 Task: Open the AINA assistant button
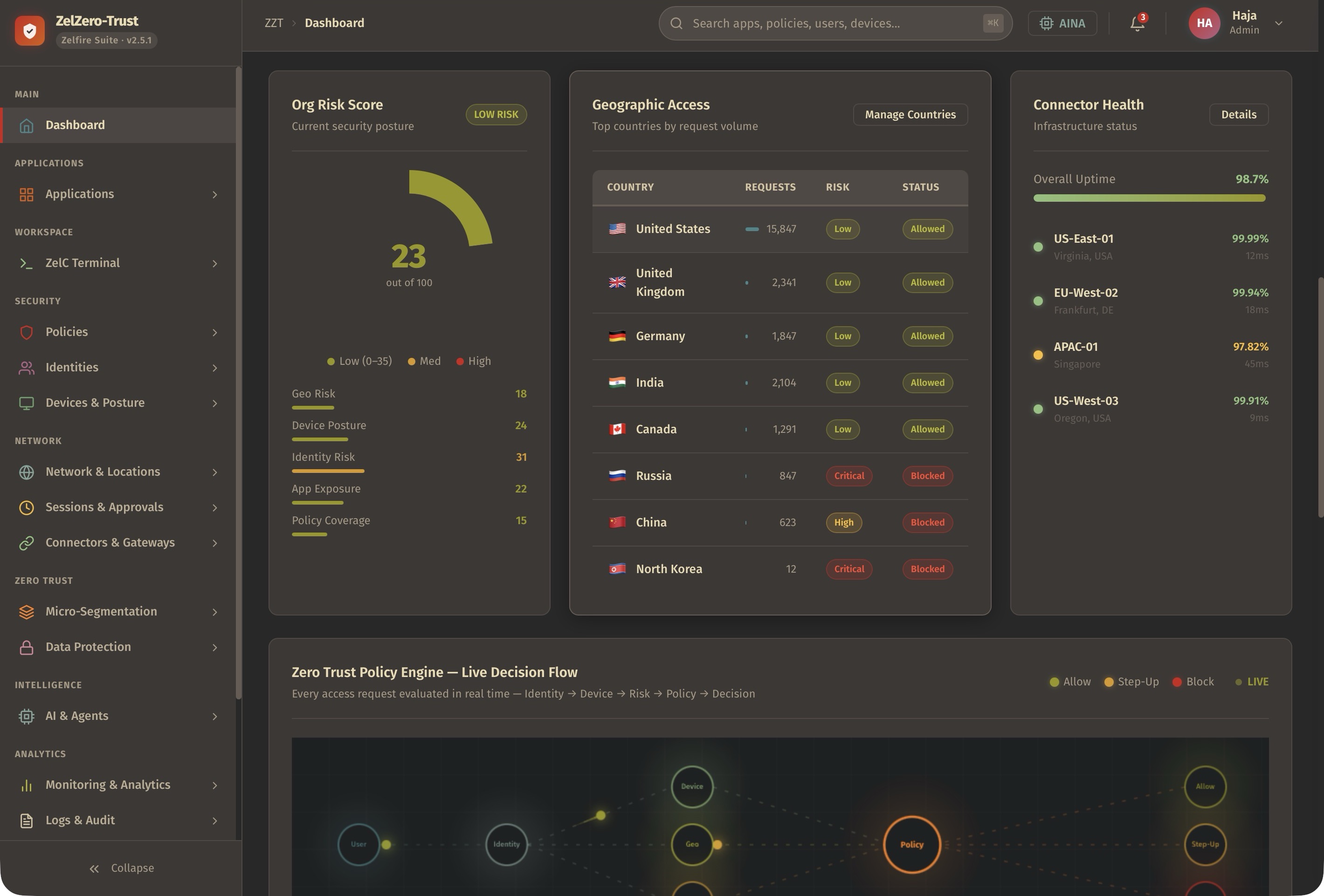point(1062,23)
